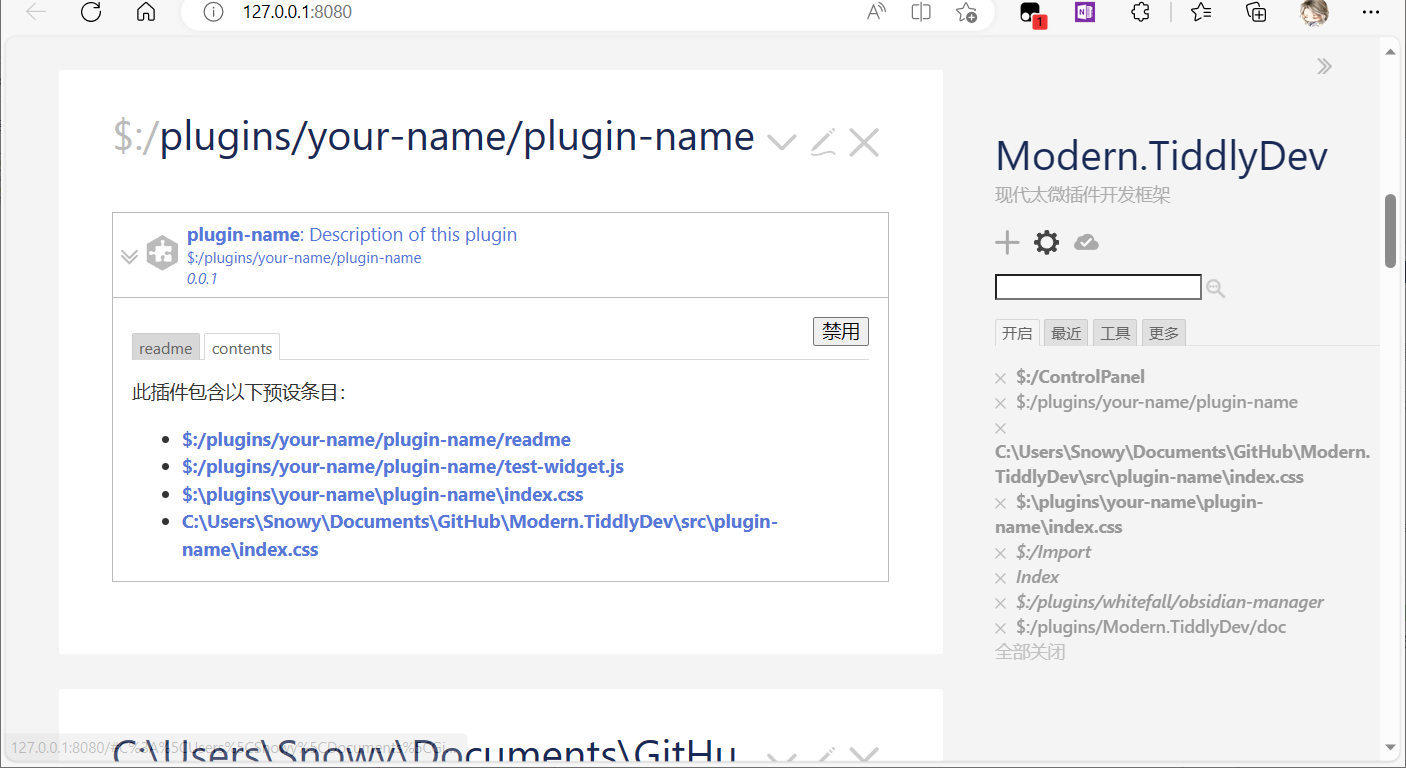Open $:/Import from sidebar list

click(x=1053, y=552)
